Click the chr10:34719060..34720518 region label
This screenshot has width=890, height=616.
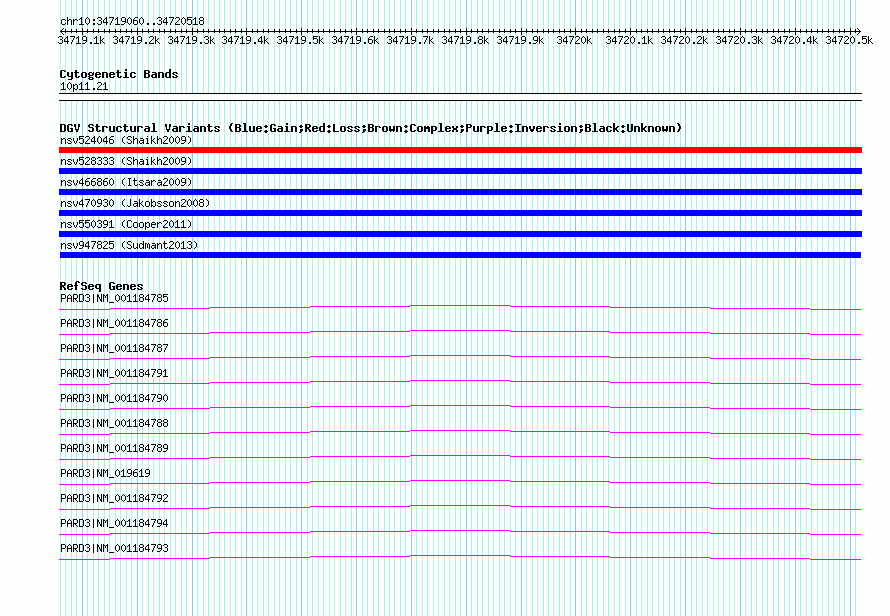pos(132,21)
